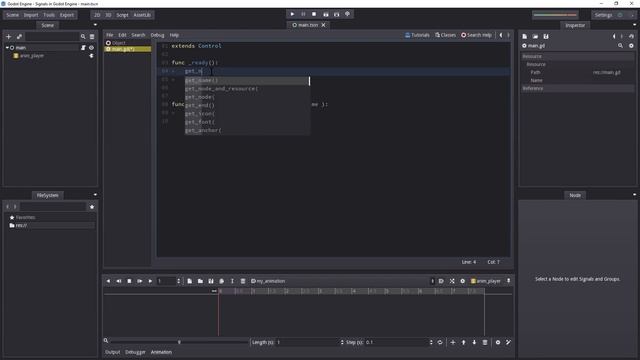This screenshot has width=640, height=360.
Task: Open script editor Search menu
Action: point(138,35)
